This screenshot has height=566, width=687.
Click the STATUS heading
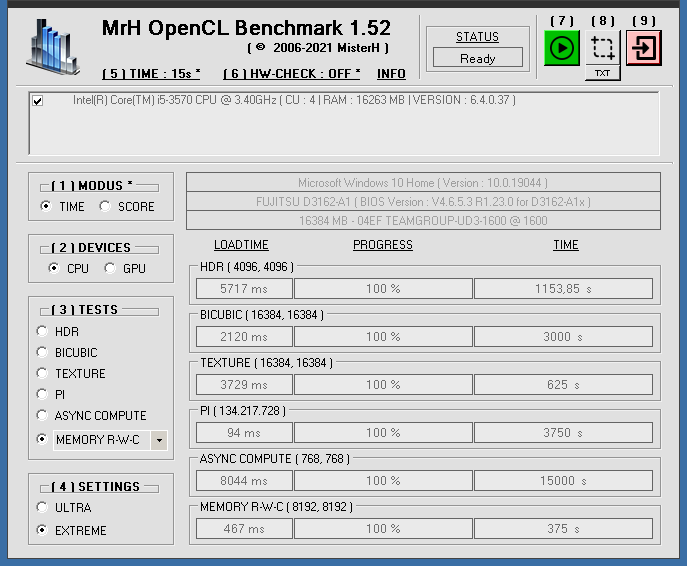477,37
